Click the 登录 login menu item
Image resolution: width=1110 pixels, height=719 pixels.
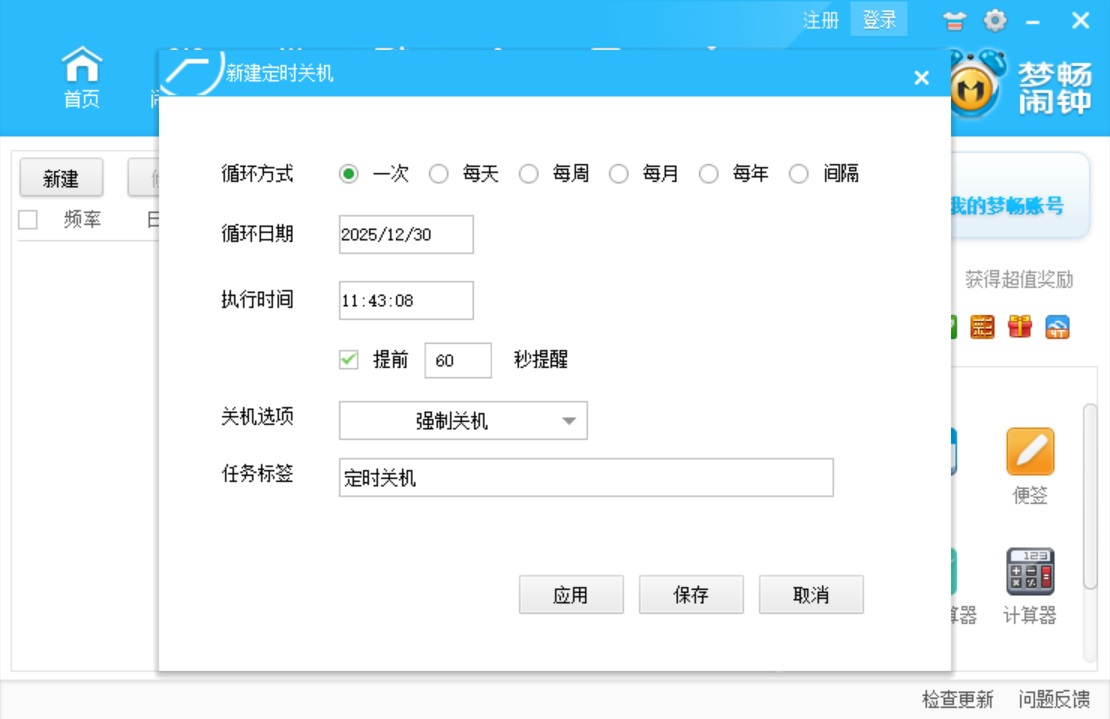(x=878, y=20)
